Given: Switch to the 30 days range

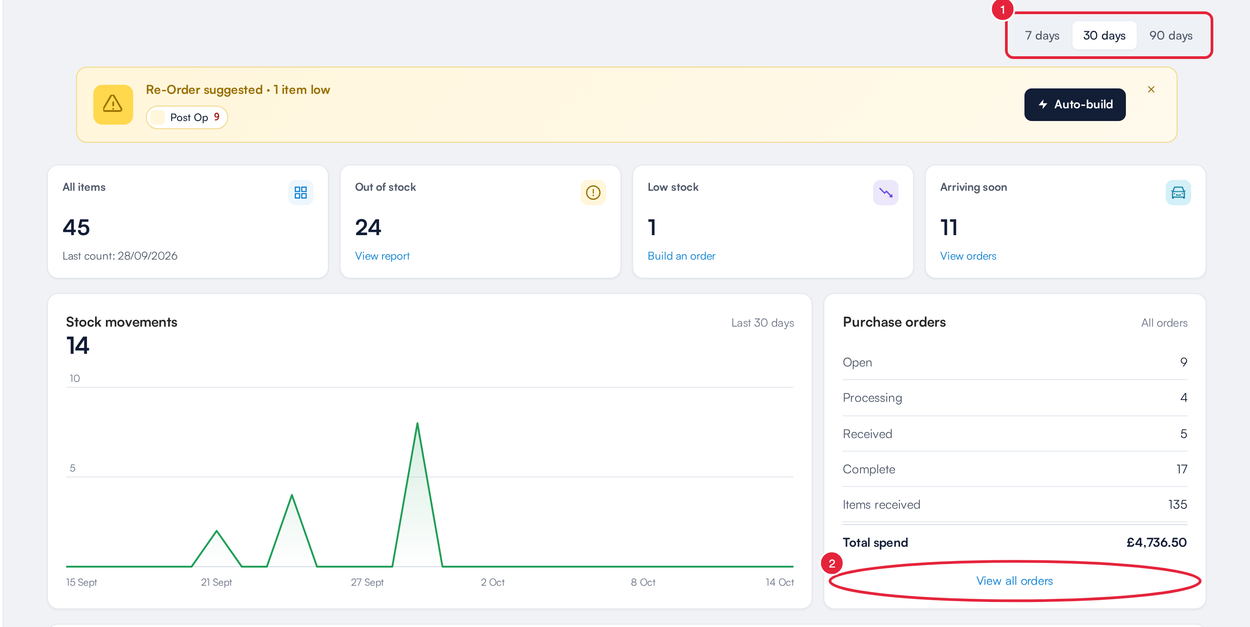Looking at the screenshot, I should [1104, 36].
